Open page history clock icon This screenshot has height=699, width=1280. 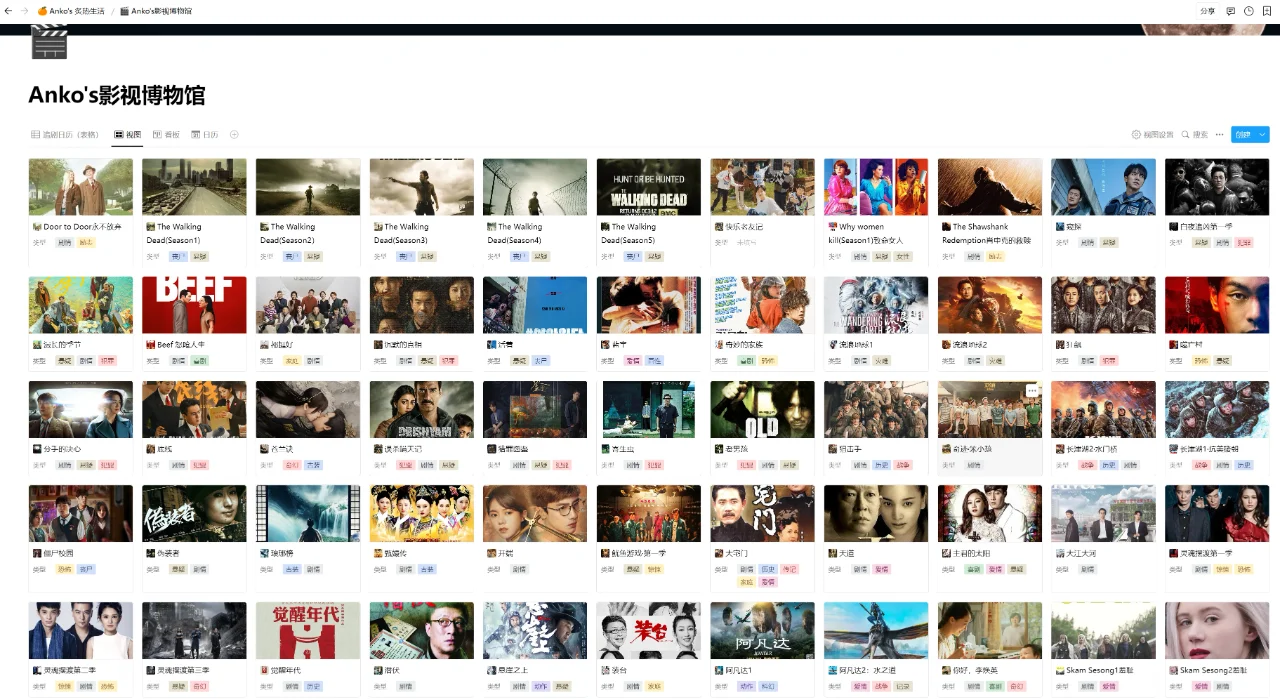(x=1249, y=11)
